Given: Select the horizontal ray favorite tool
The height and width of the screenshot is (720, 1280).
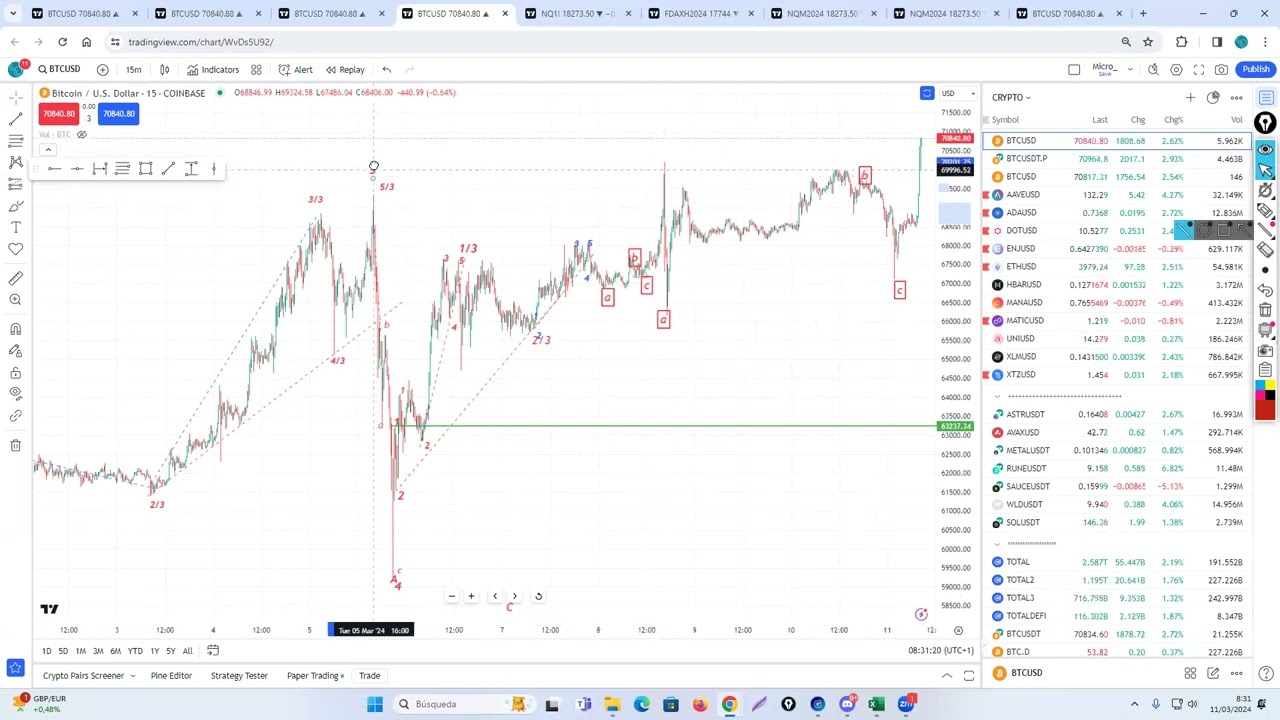Looking at the screenshot, I should (x=54, y=169).
